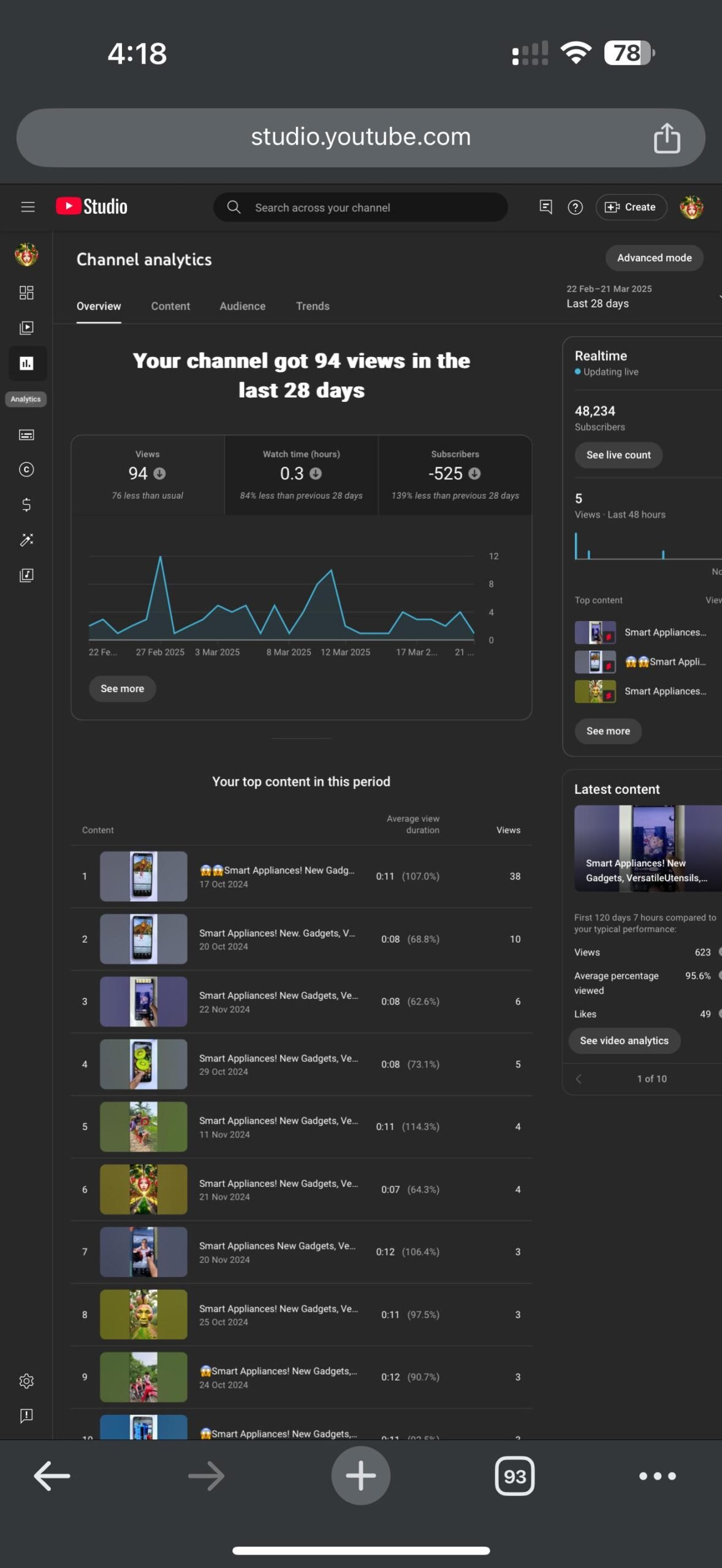The width and height of the screenshot is (722, 1568).
Task: Go back with browser back arrow
Action: pos(51,1476)
